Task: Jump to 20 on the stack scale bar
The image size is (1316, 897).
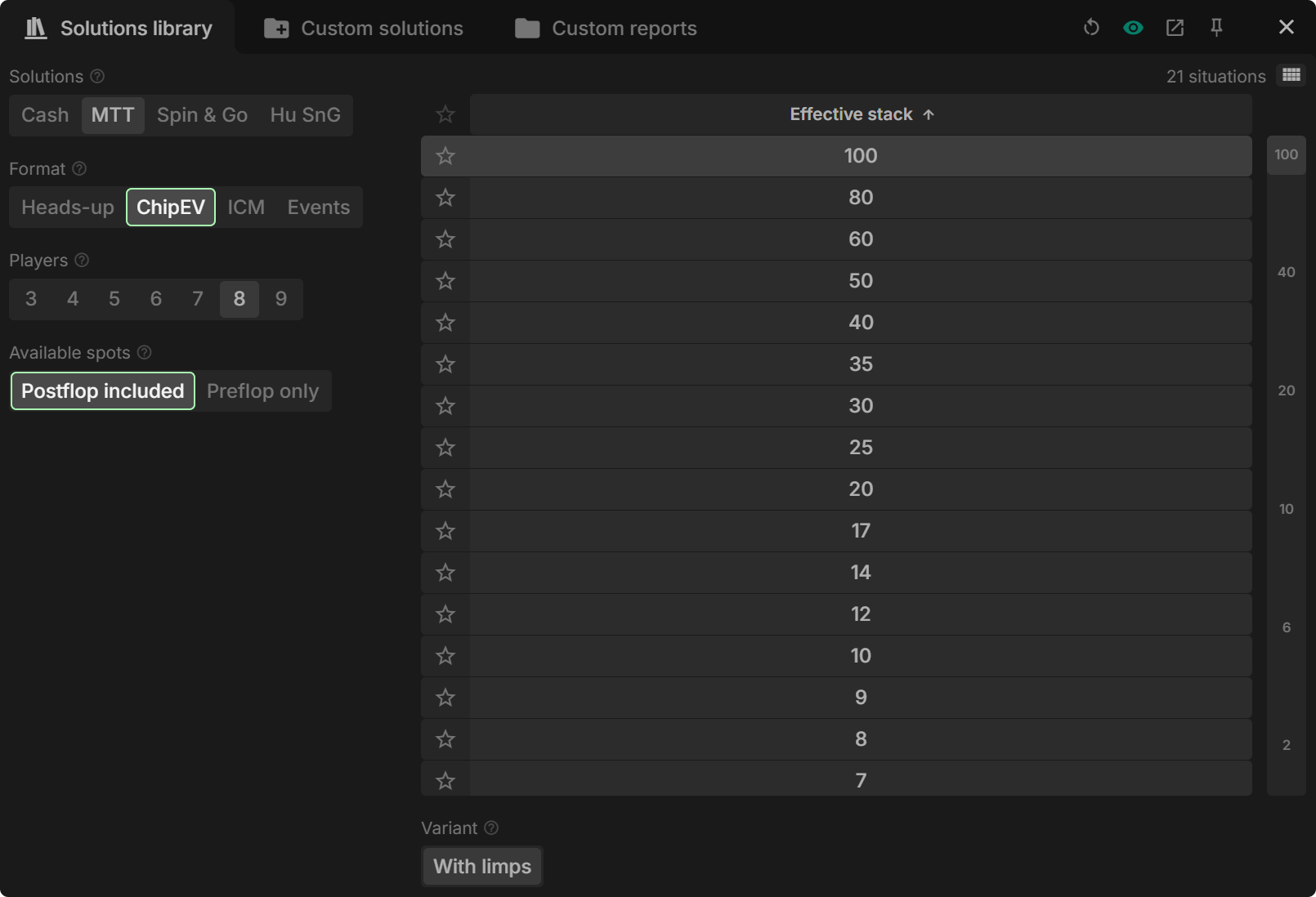Action: [x=1286, y=390]
